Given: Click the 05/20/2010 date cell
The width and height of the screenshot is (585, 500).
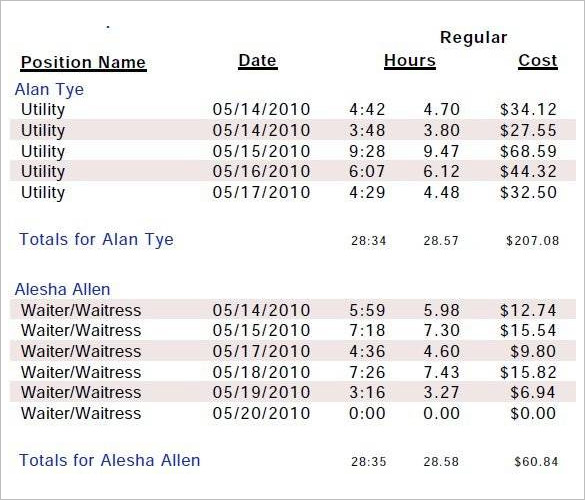Looking at the screenshot, I should [261, 413].
